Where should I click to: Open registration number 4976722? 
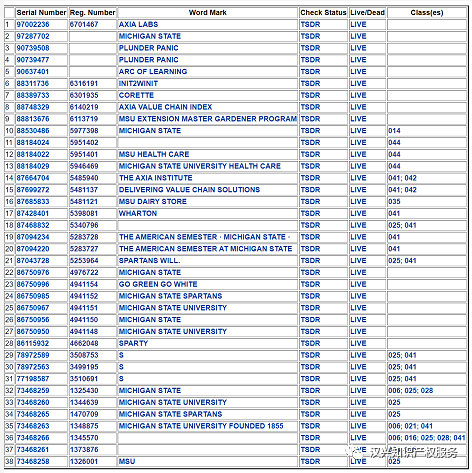84,272
